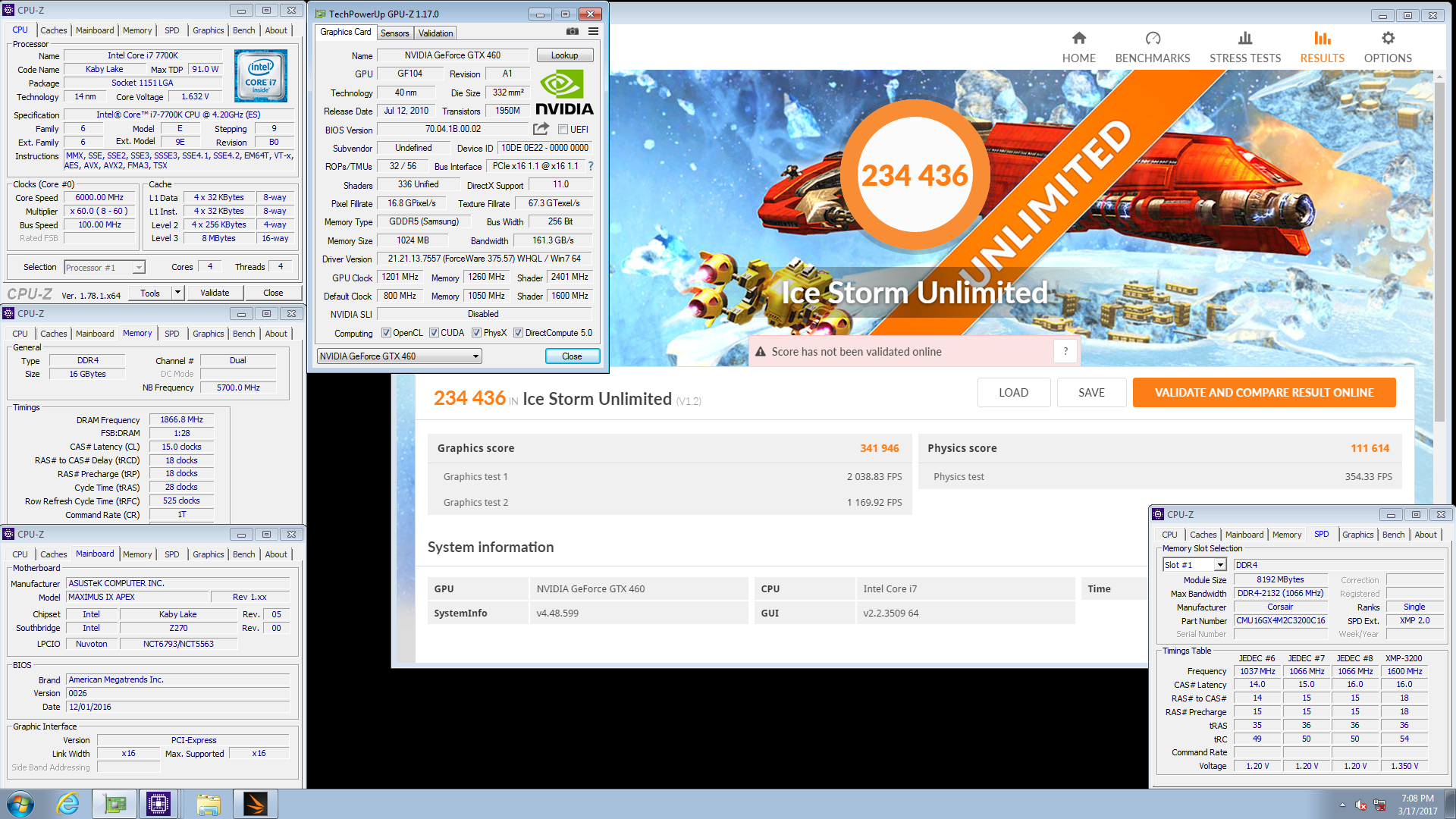
Task: Toggle the OpenCL checkbox
Action: pos(386,333)
